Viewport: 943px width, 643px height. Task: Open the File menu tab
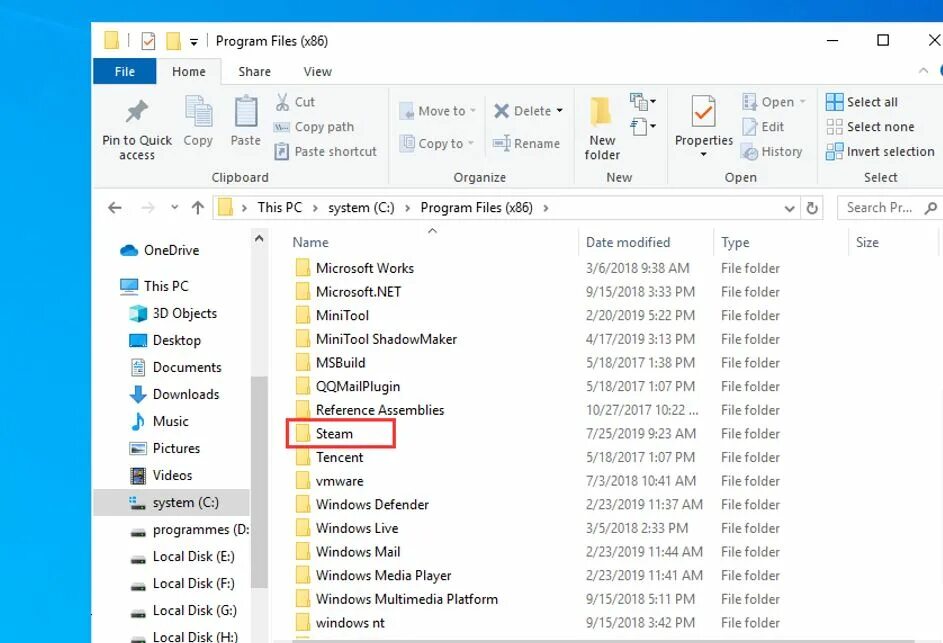point(124,72)
